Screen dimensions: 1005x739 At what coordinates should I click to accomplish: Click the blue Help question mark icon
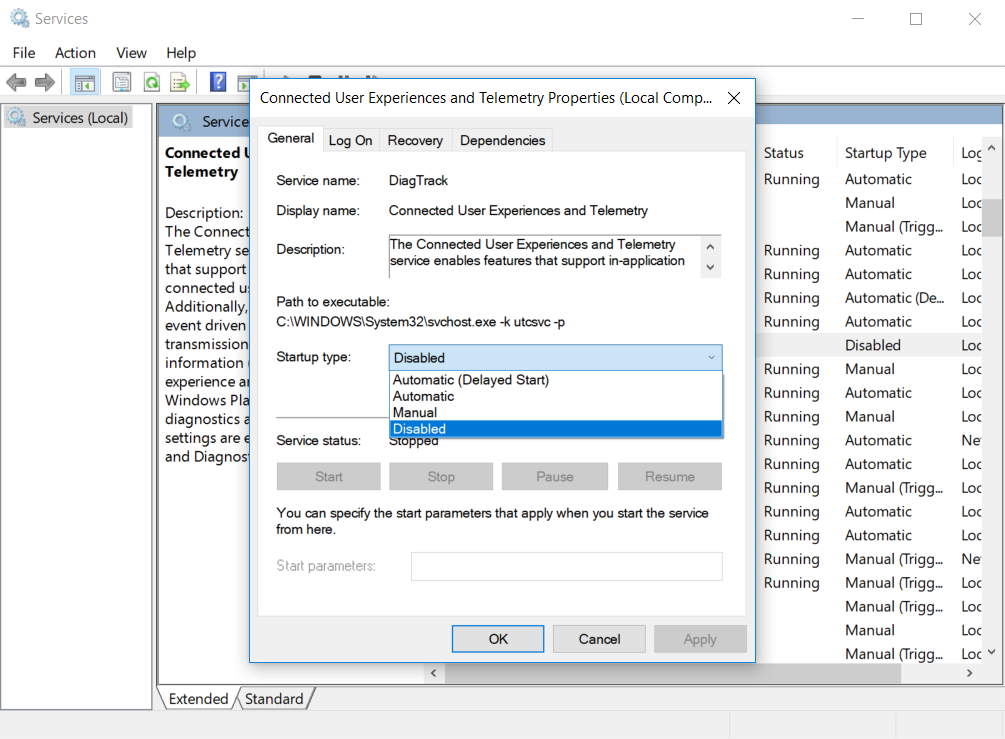(x=218, y=81)
